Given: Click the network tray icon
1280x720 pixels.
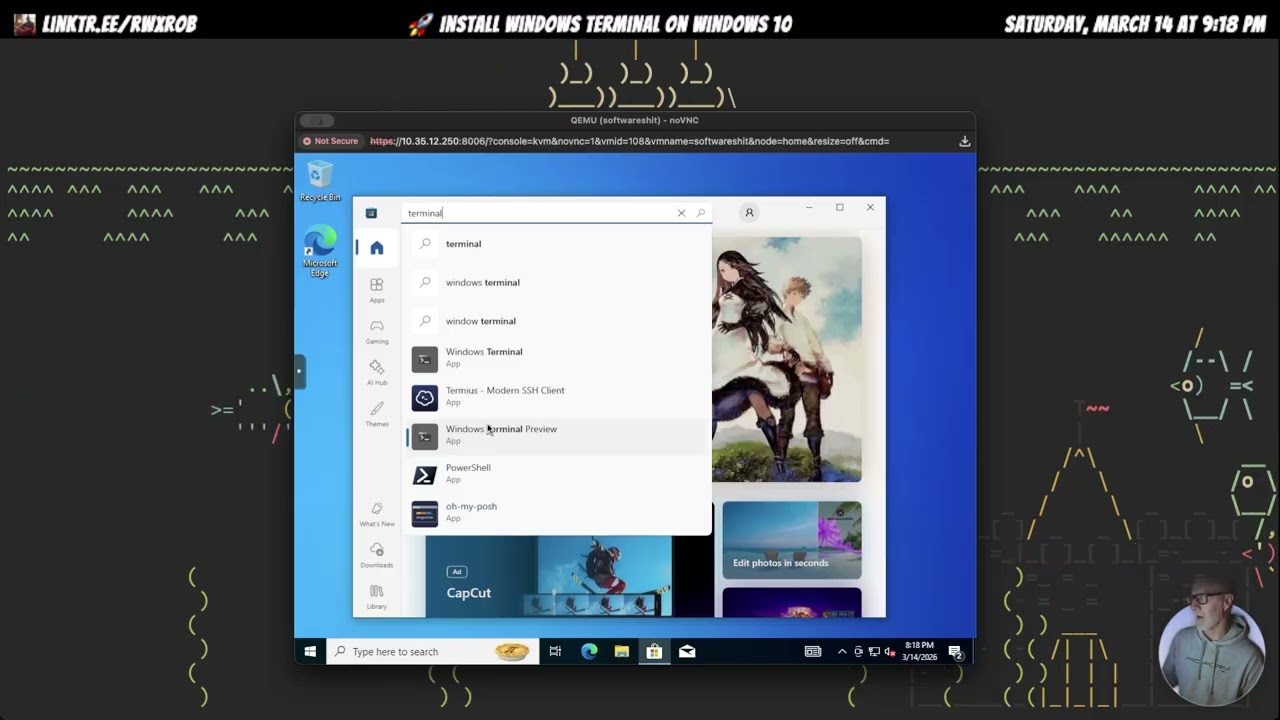Looking at the screenshot, I should [x=874, y=652].
